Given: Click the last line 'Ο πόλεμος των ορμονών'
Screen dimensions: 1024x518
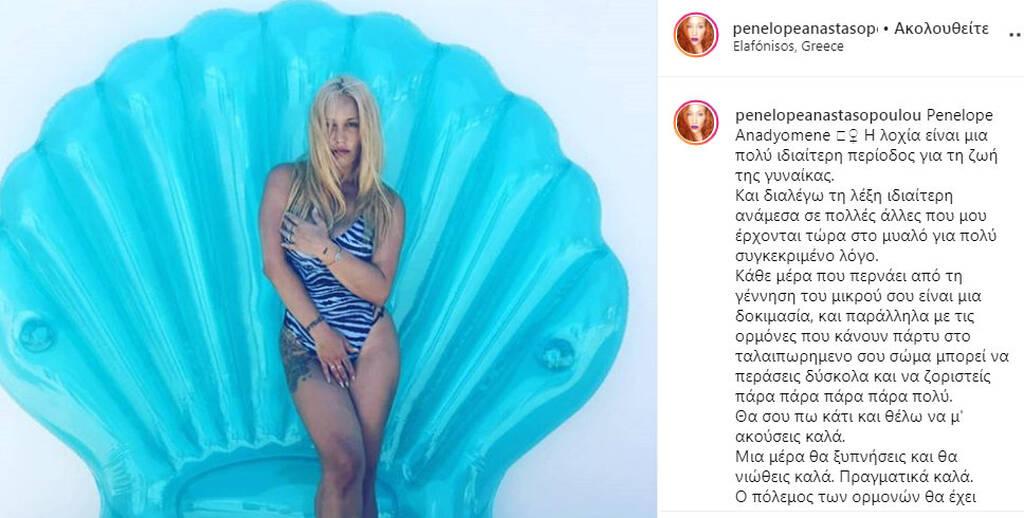Looking at the screenshot, I should [x=855, y=497].
